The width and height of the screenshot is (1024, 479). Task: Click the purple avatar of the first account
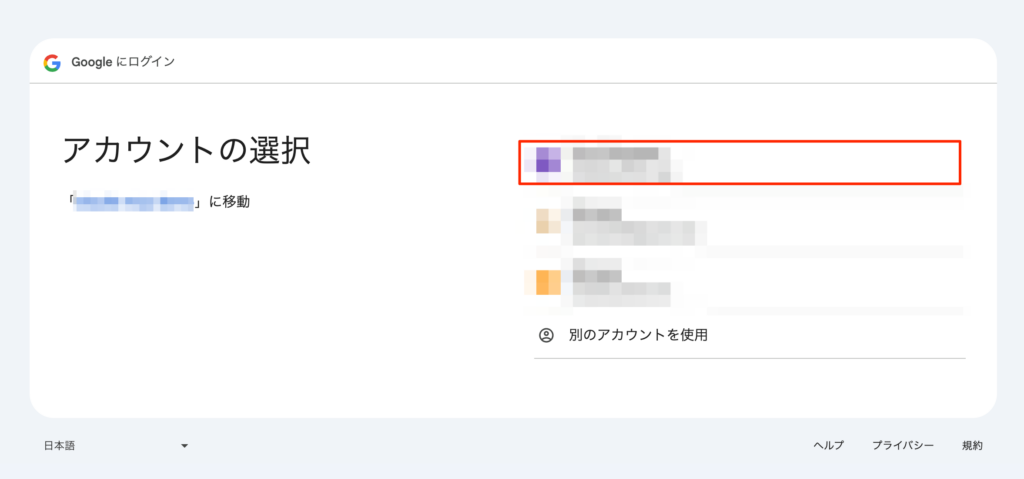pos(548,160)
